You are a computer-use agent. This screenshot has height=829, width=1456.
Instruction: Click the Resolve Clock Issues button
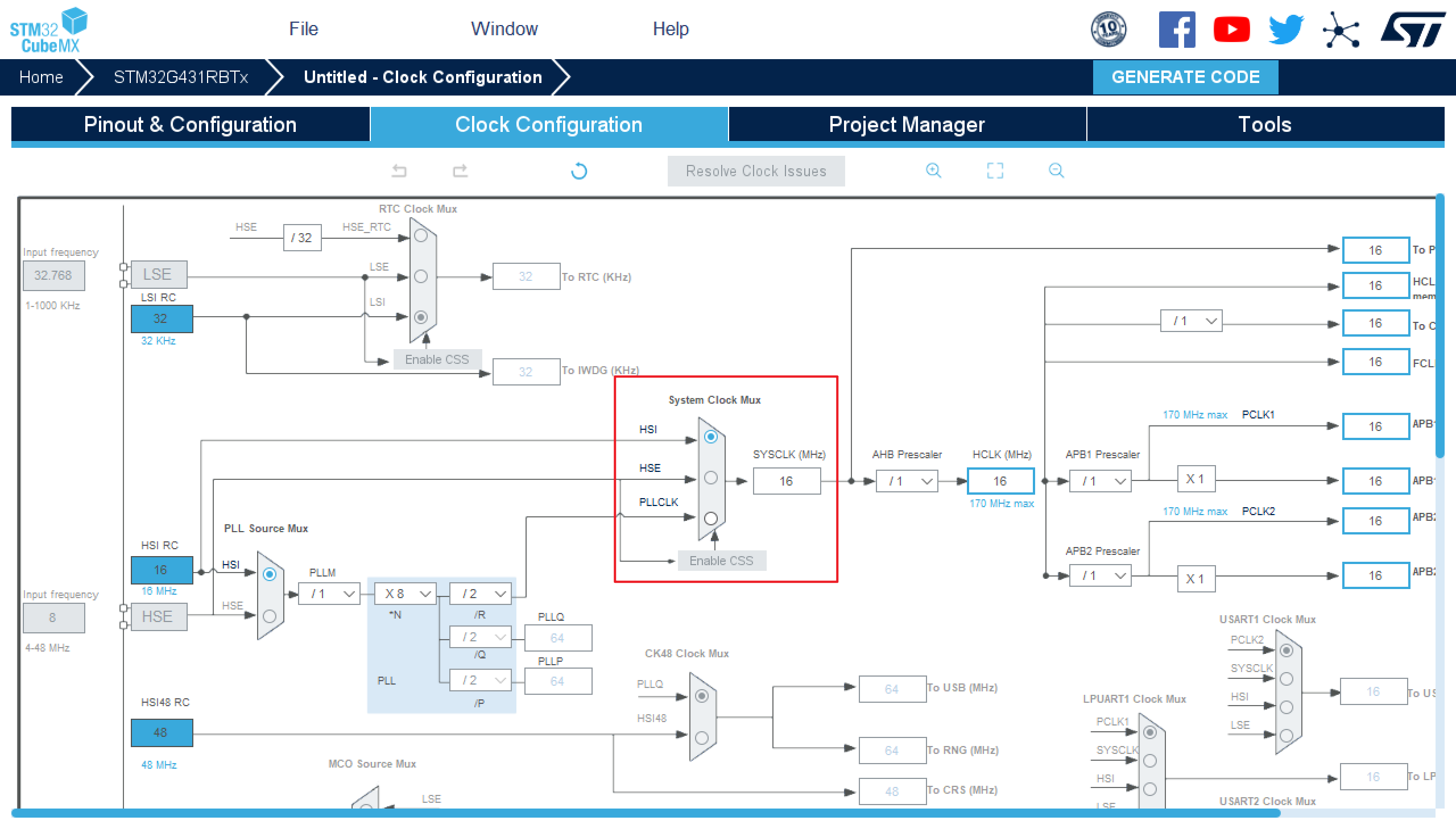756,171
